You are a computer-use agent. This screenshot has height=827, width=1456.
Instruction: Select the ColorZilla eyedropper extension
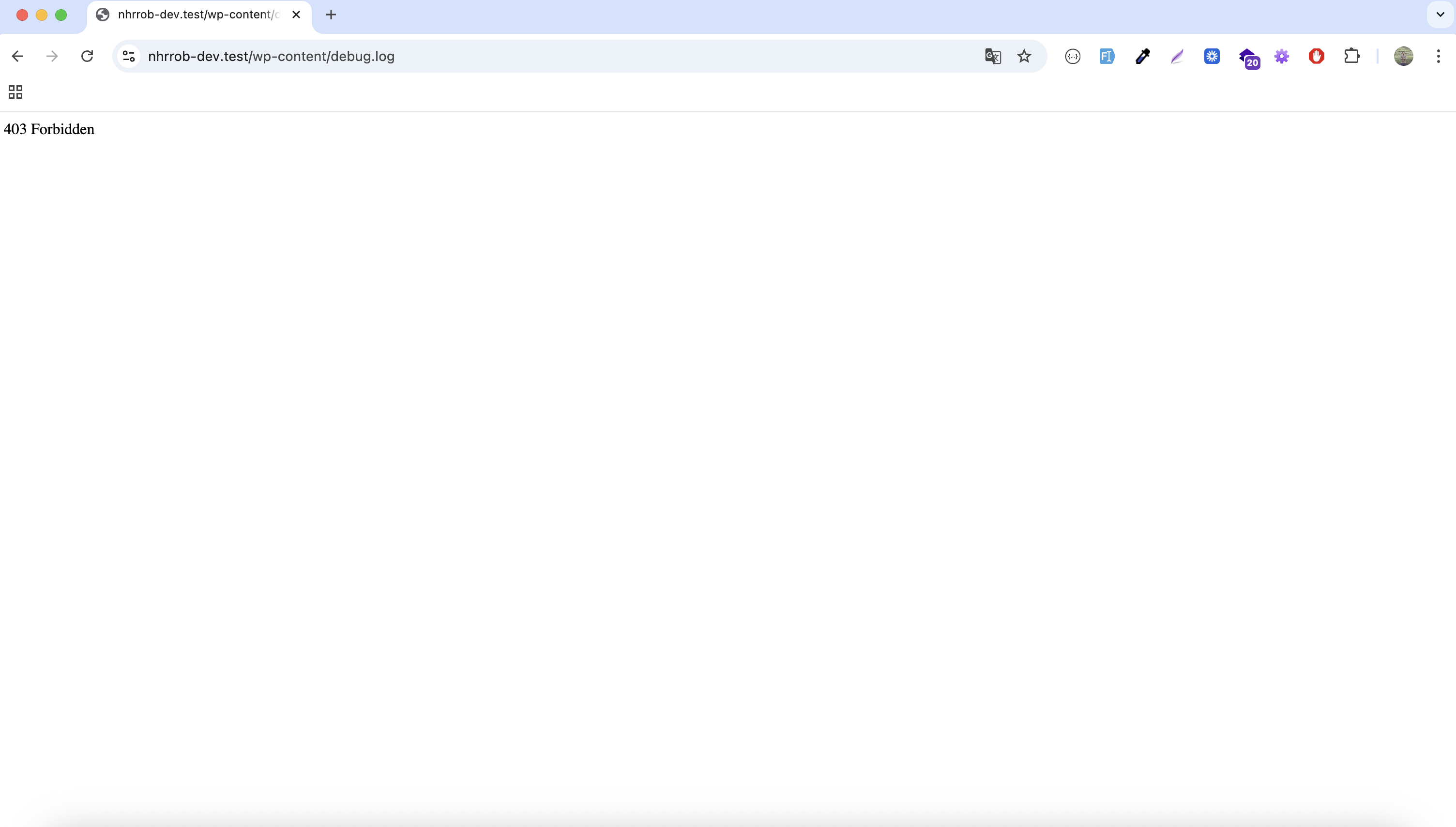click(1142, 56)
